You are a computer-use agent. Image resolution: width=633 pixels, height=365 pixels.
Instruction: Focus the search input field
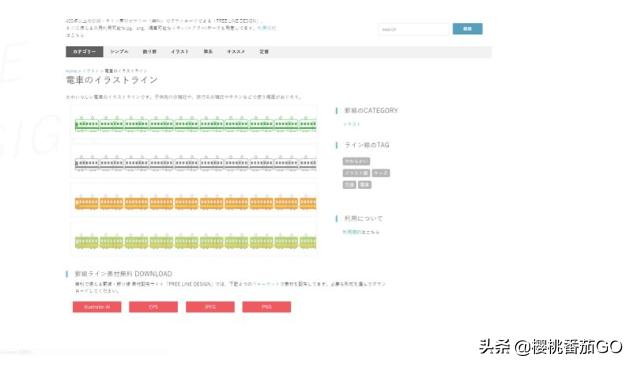click(414, 29)
